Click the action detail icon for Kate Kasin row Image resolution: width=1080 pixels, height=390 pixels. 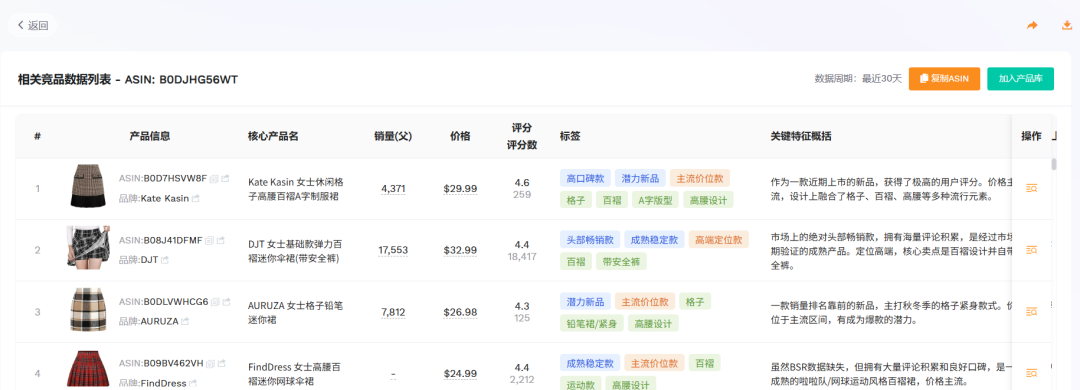point(1031,188)
